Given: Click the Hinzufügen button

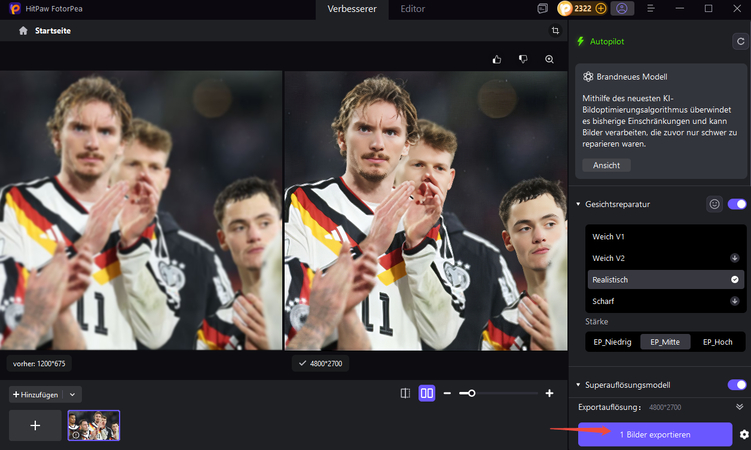Looking at the screenshot, I should (x=36, y=394).
